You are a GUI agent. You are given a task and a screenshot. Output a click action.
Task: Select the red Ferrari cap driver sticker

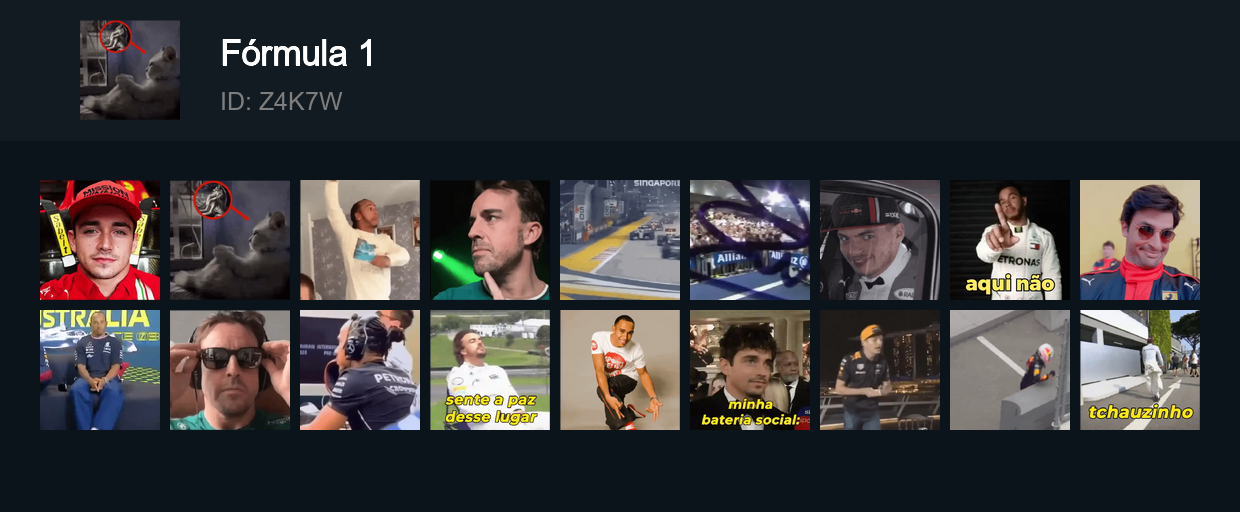pyautogui.click(x=100, y=240)
